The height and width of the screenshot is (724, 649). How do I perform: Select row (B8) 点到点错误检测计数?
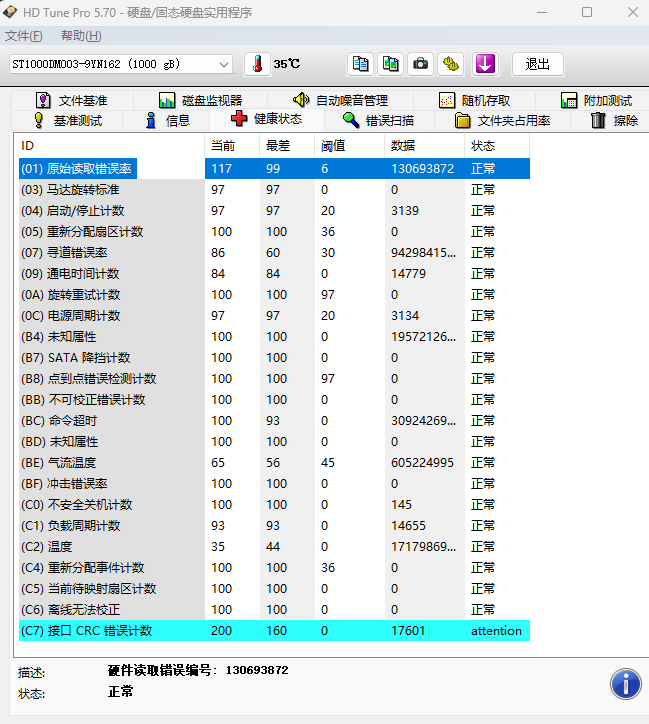pyautogui.click(x=274, y=379)
